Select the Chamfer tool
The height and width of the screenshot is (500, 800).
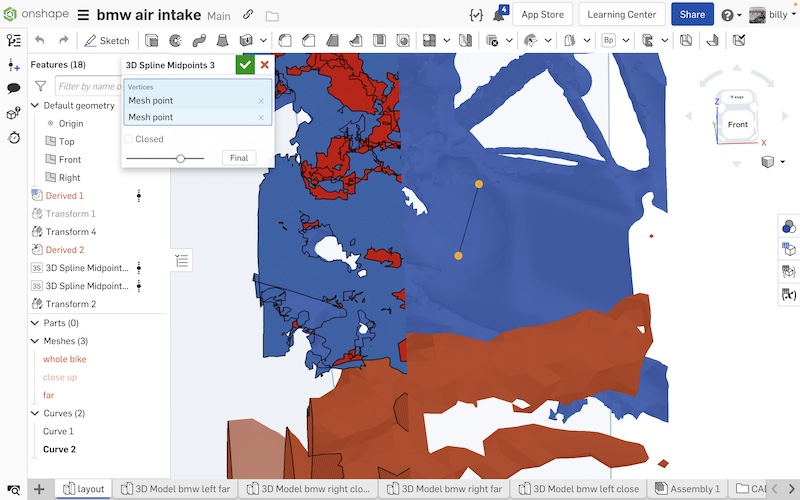308,40
